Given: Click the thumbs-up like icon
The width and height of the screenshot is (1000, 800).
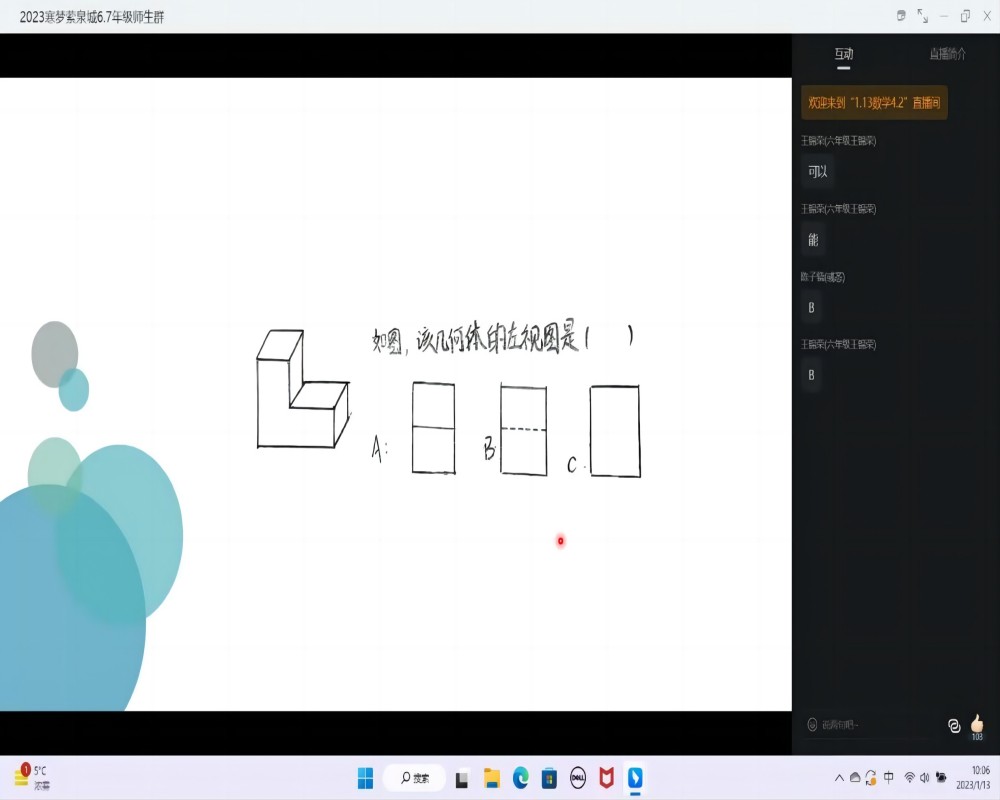Looking at the screenshot, I should tap(976, 722).
